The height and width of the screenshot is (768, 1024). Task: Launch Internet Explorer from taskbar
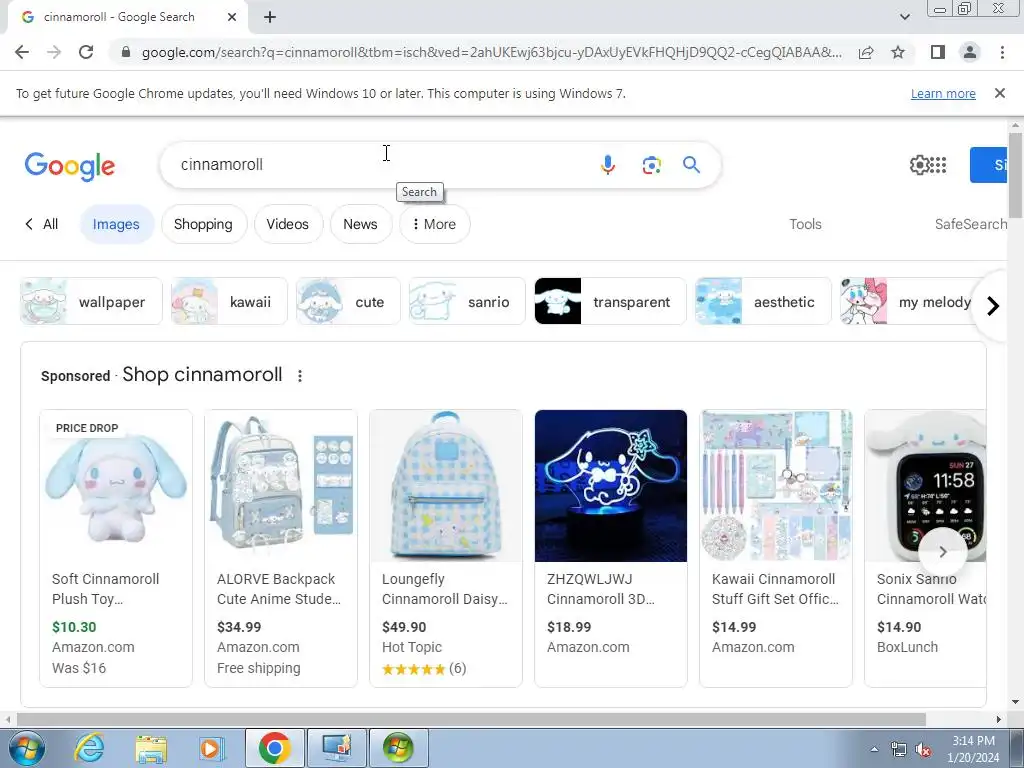[89, 748]
